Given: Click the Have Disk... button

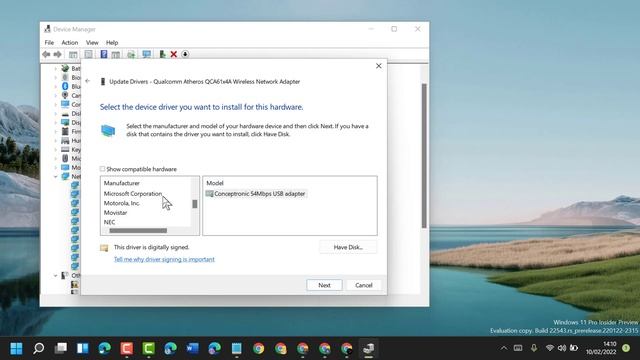Looking at the screenshot, I should click(348, 247).
